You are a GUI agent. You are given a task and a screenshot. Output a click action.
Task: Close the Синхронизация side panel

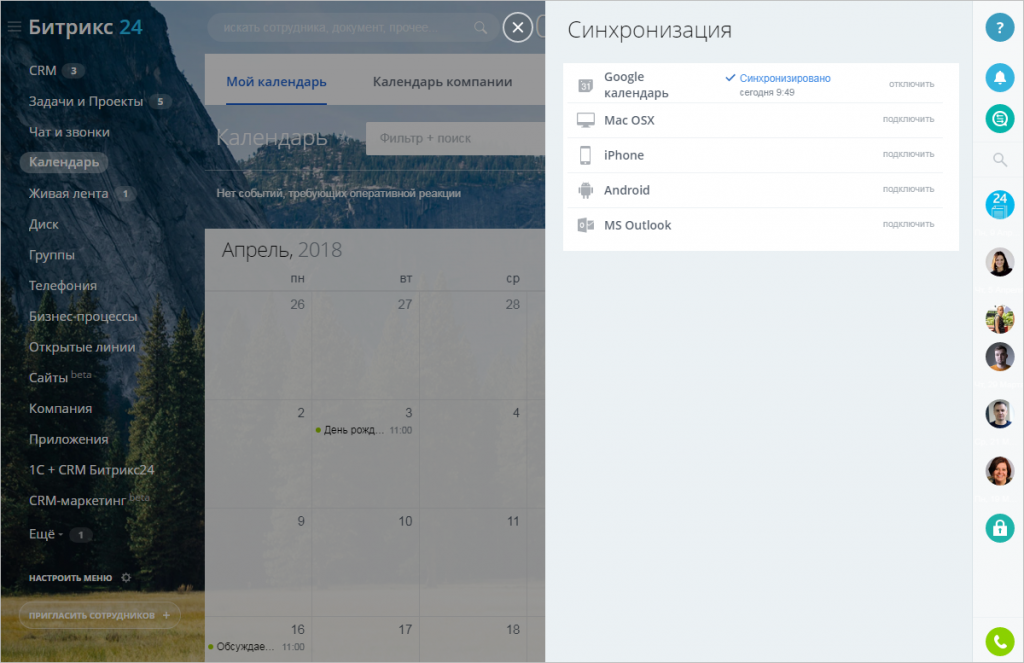click(x=518, y=27)
